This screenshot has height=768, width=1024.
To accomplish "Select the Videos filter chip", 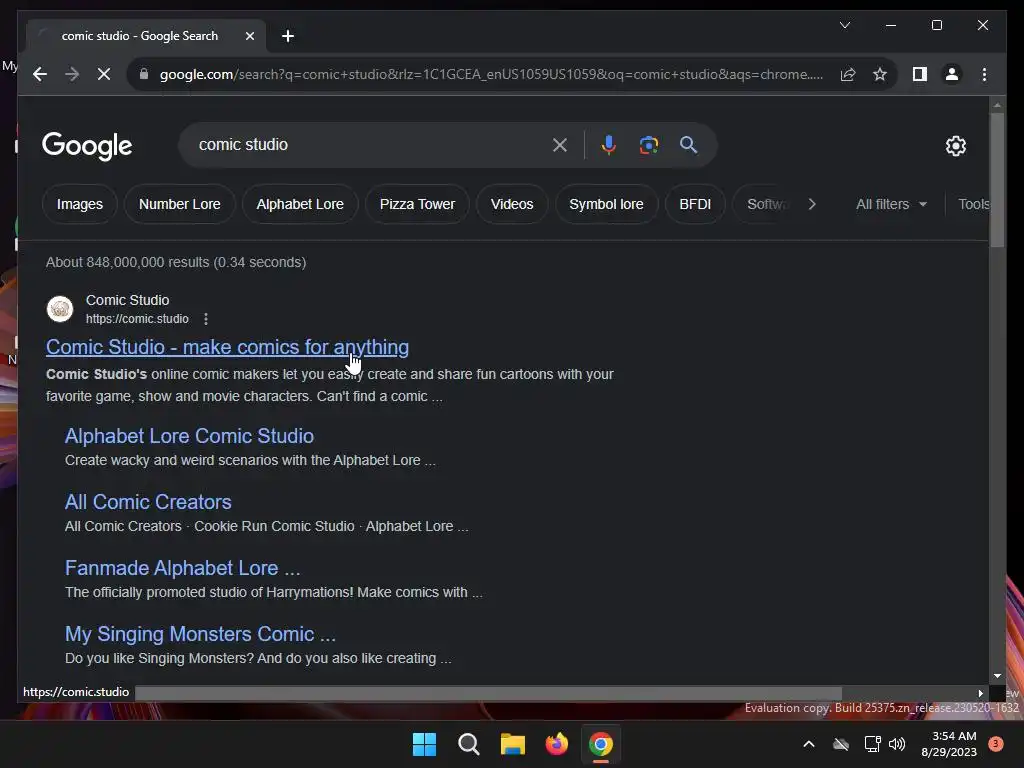I will [x=512, y=204].
